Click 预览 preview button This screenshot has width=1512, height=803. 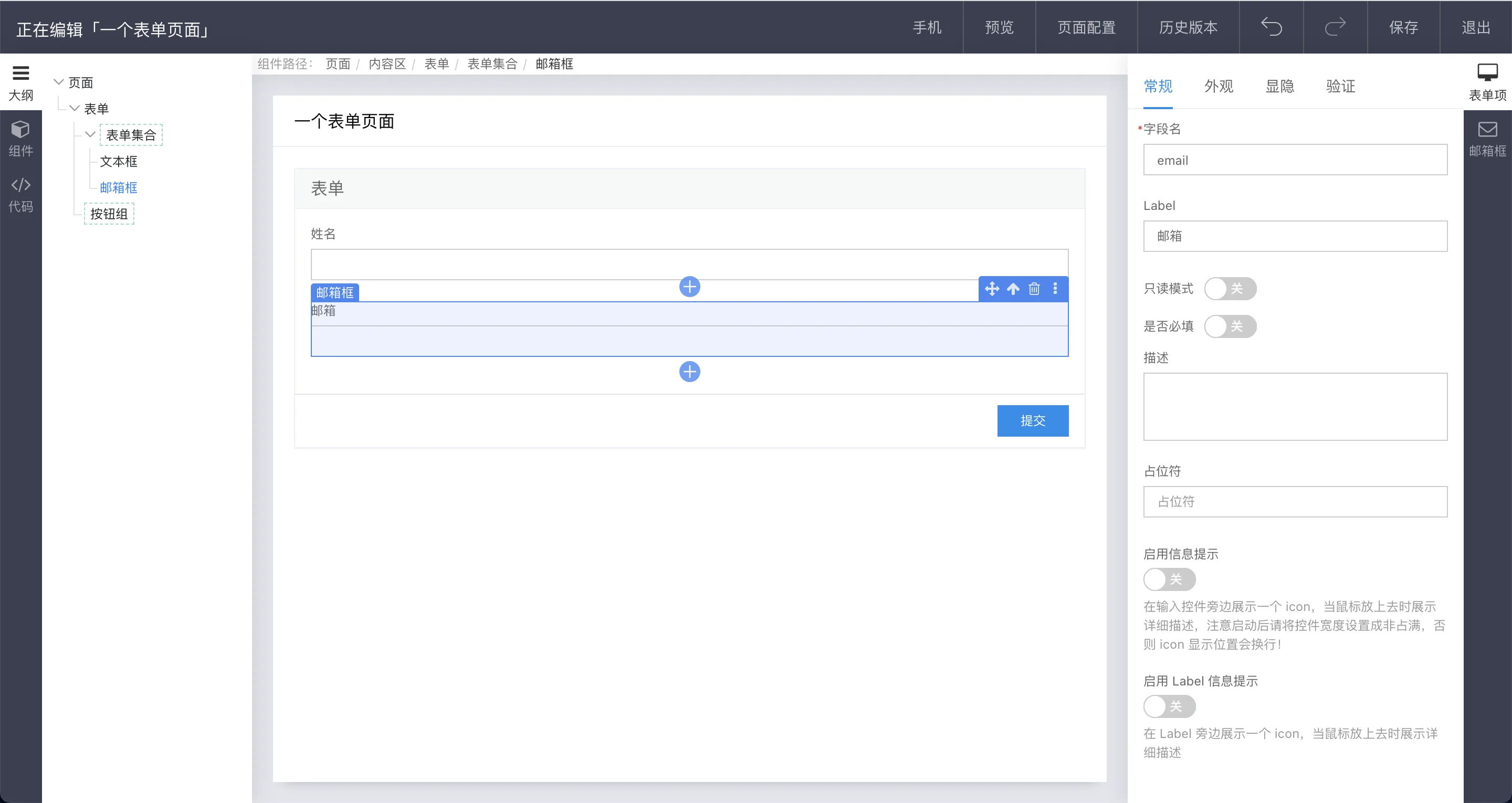999,28
